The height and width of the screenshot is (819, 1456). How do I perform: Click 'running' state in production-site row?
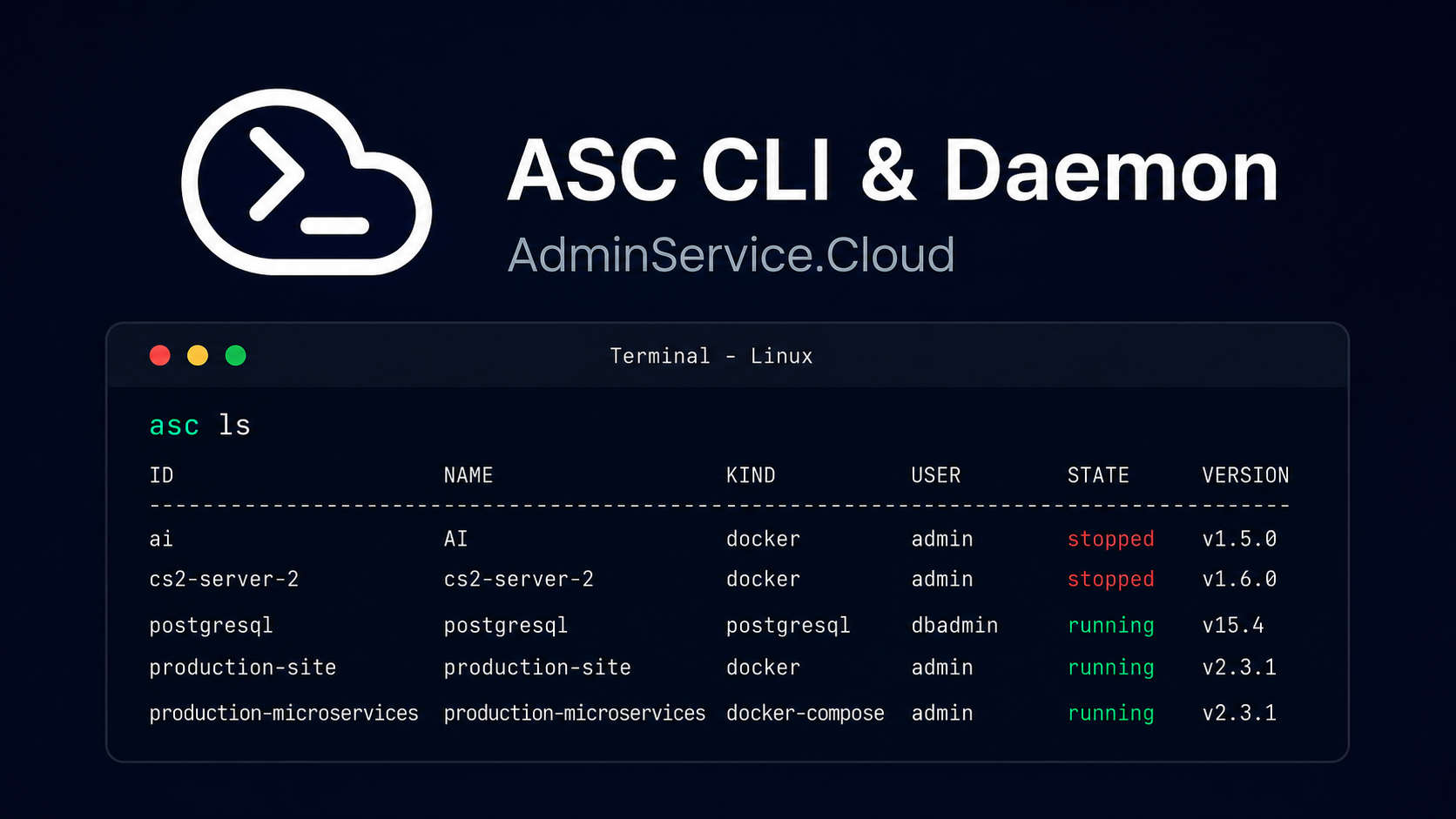coord(1111,668)
